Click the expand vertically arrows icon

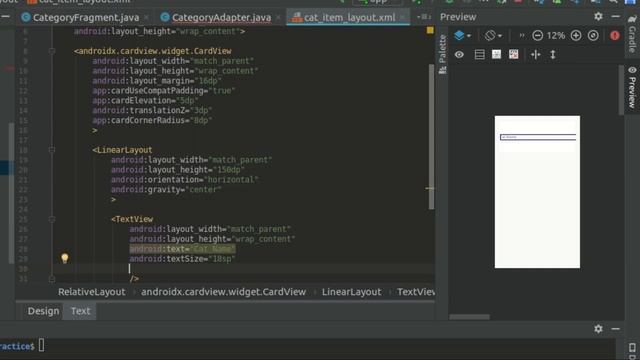pyautogui.click(x=553, y=54)
